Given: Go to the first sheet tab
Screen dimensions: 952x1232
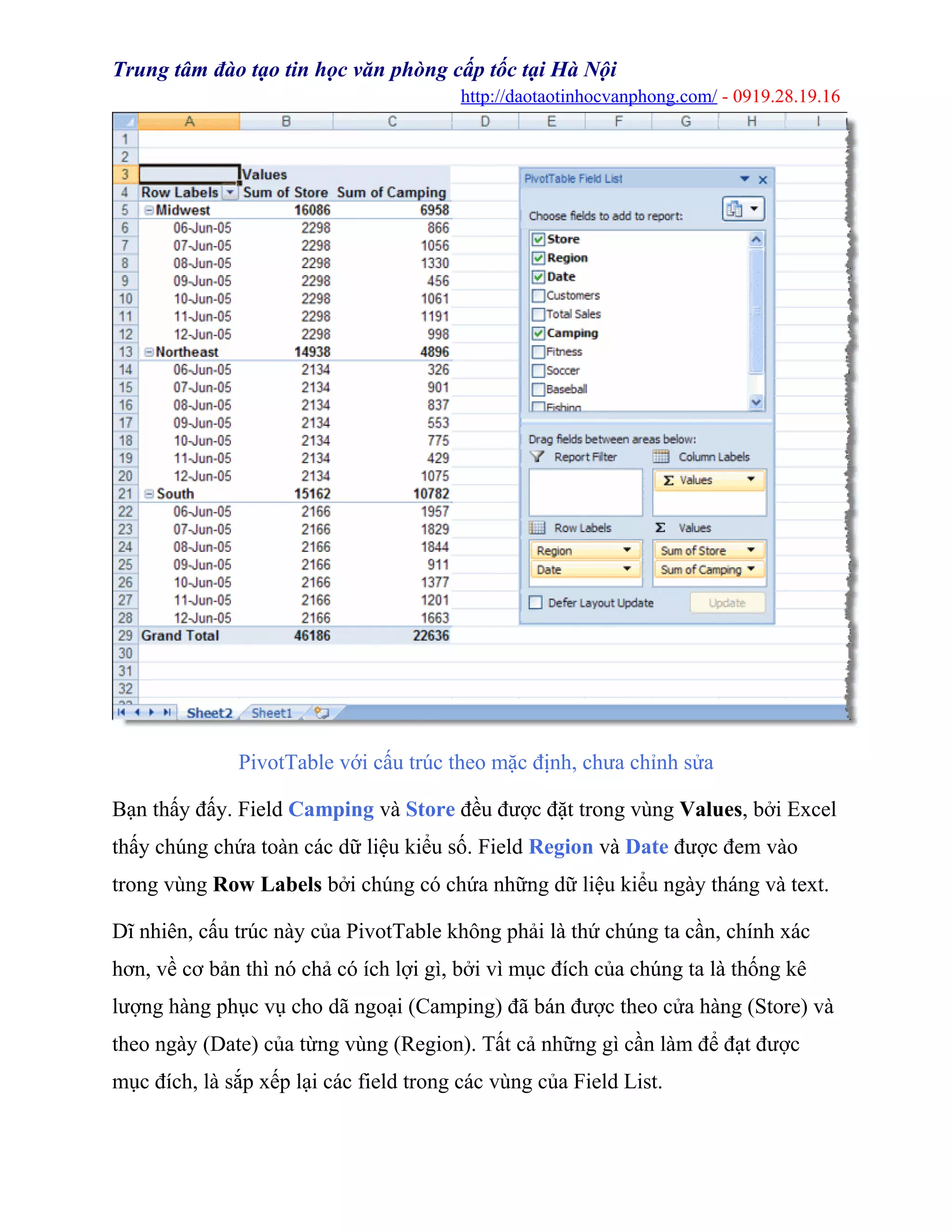Looking at the screenshot, I should click(x=121, y=712).
